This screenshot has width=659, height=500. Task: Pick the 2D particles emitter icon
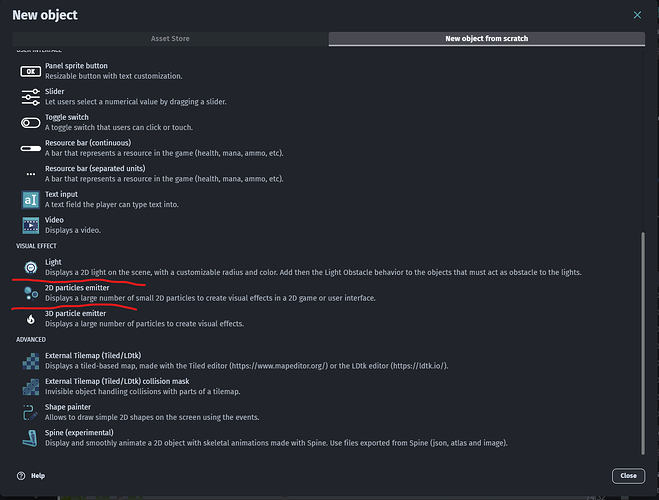pos(30,293)
